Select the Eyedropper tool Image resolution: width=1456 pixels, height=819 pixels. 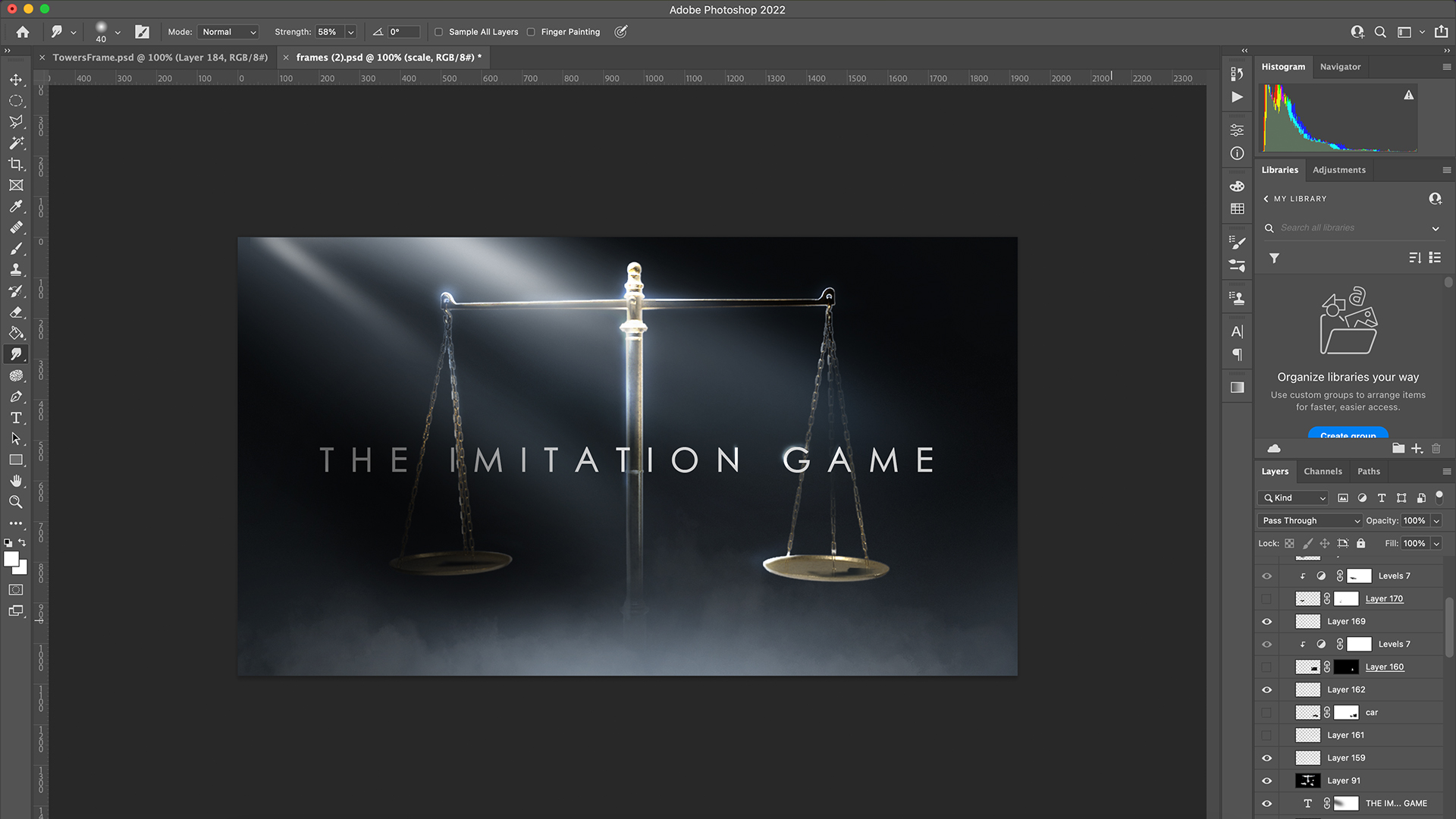(16, 206)
